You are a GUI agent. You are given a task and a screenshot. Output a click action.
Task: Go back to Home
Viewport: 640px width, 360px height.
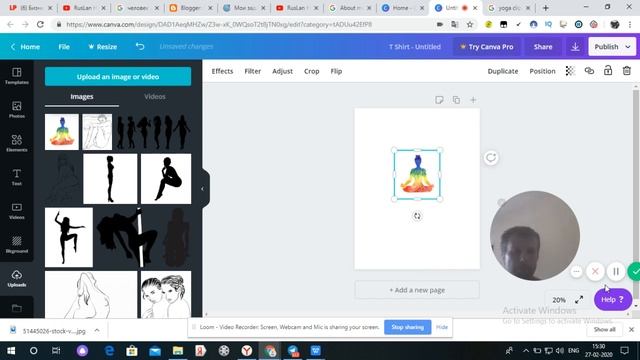click(25, 47)
